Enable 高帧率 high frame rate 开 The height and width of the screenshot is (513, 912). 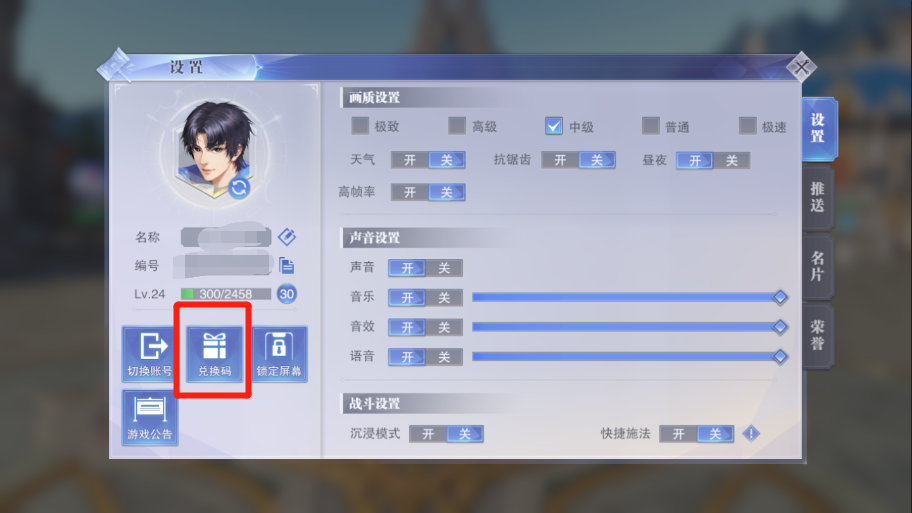(x=410, y=192)
